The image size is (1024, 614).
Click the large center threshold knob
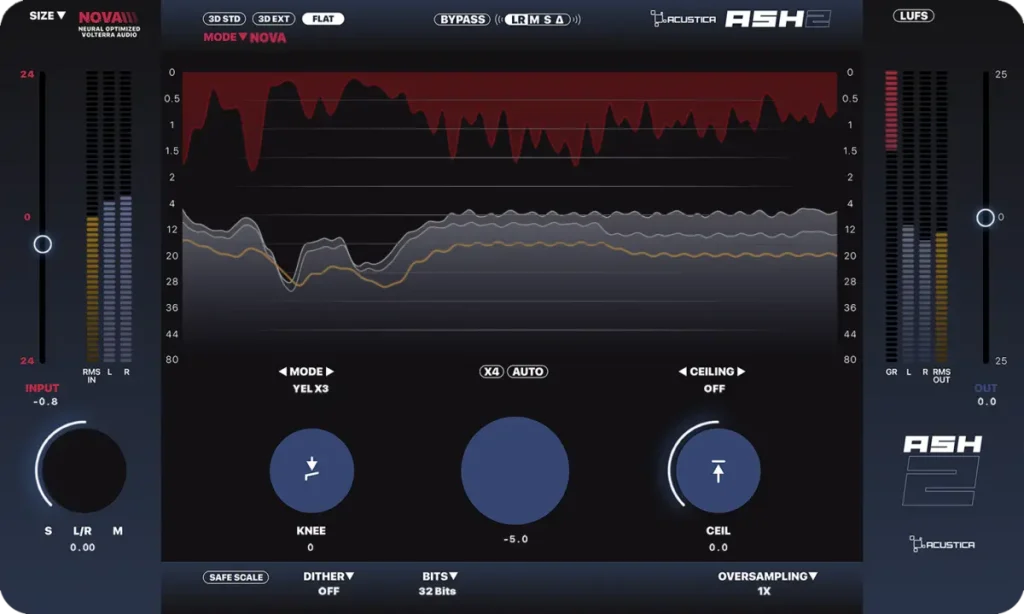click(x=515, y=470)
